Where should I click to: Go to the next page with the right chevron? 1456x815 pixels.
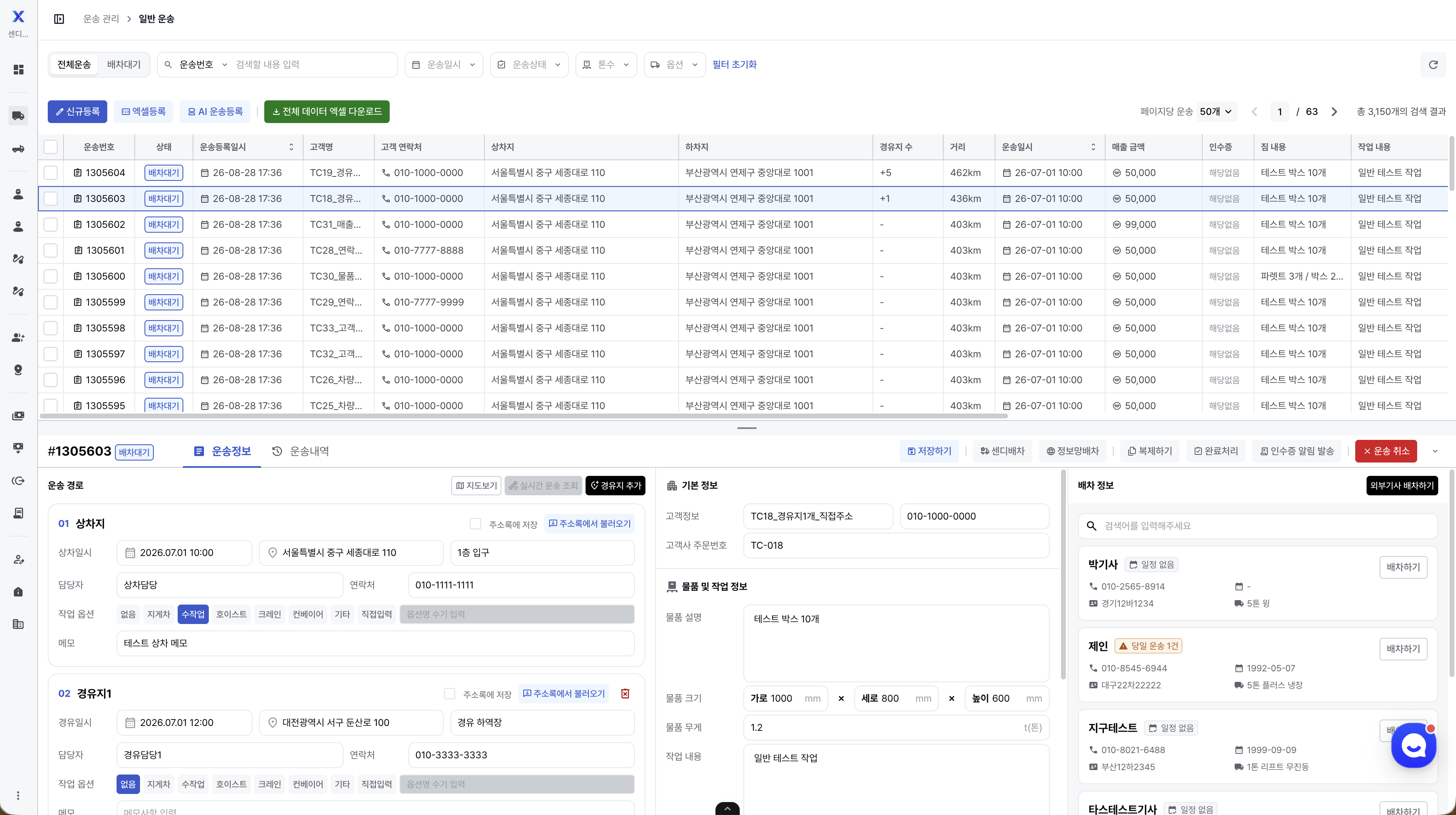(x=1334, y=112)
